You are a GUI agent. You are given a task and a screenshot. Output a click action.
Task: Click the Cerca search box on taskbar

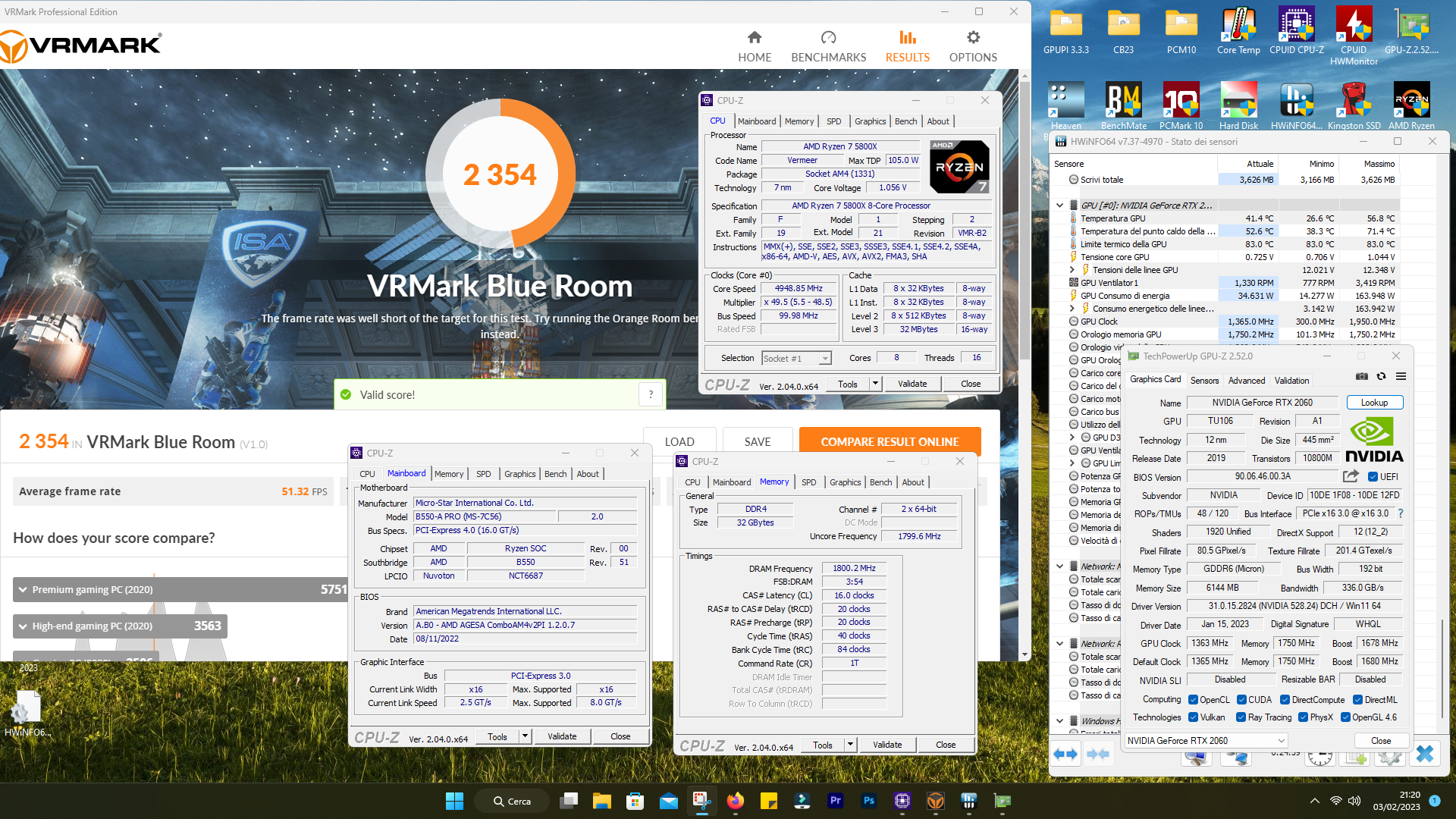pos(511,801)
